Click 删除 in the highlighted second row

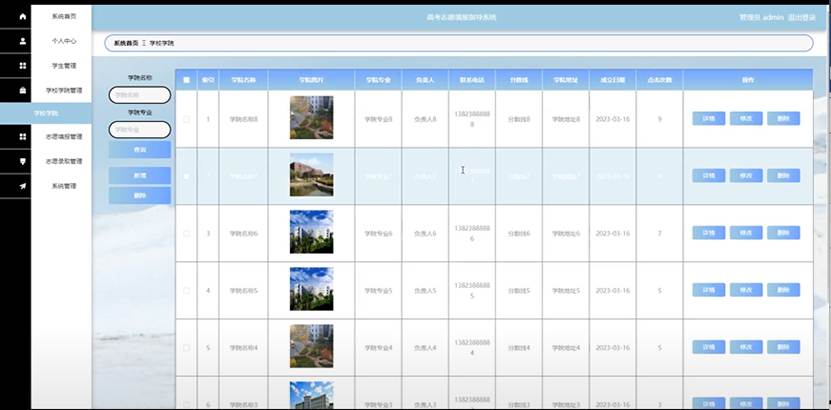(x=783, y=176)
